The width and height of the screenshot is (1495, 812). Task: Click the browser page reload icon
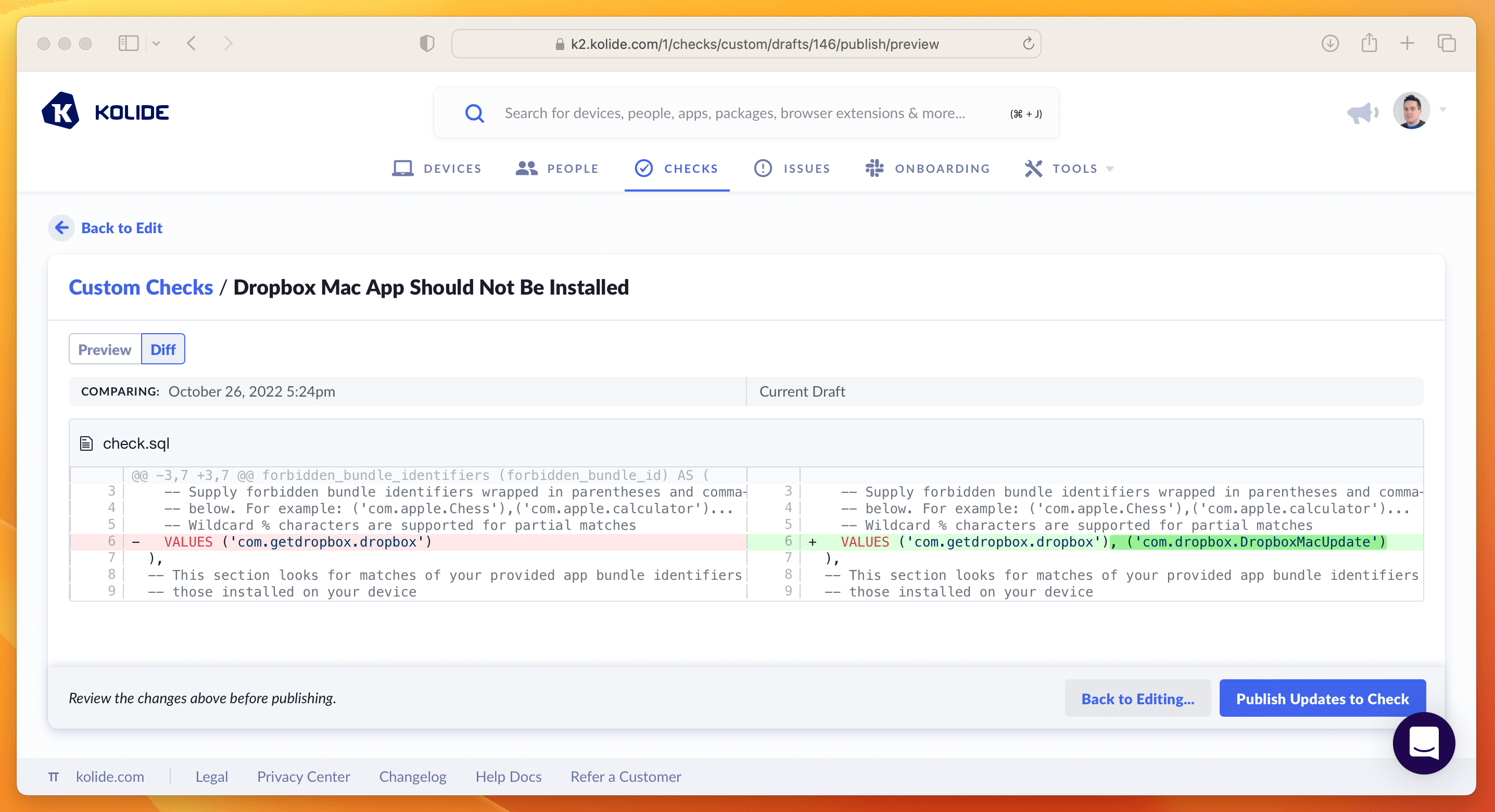(x=1028, y=44)
